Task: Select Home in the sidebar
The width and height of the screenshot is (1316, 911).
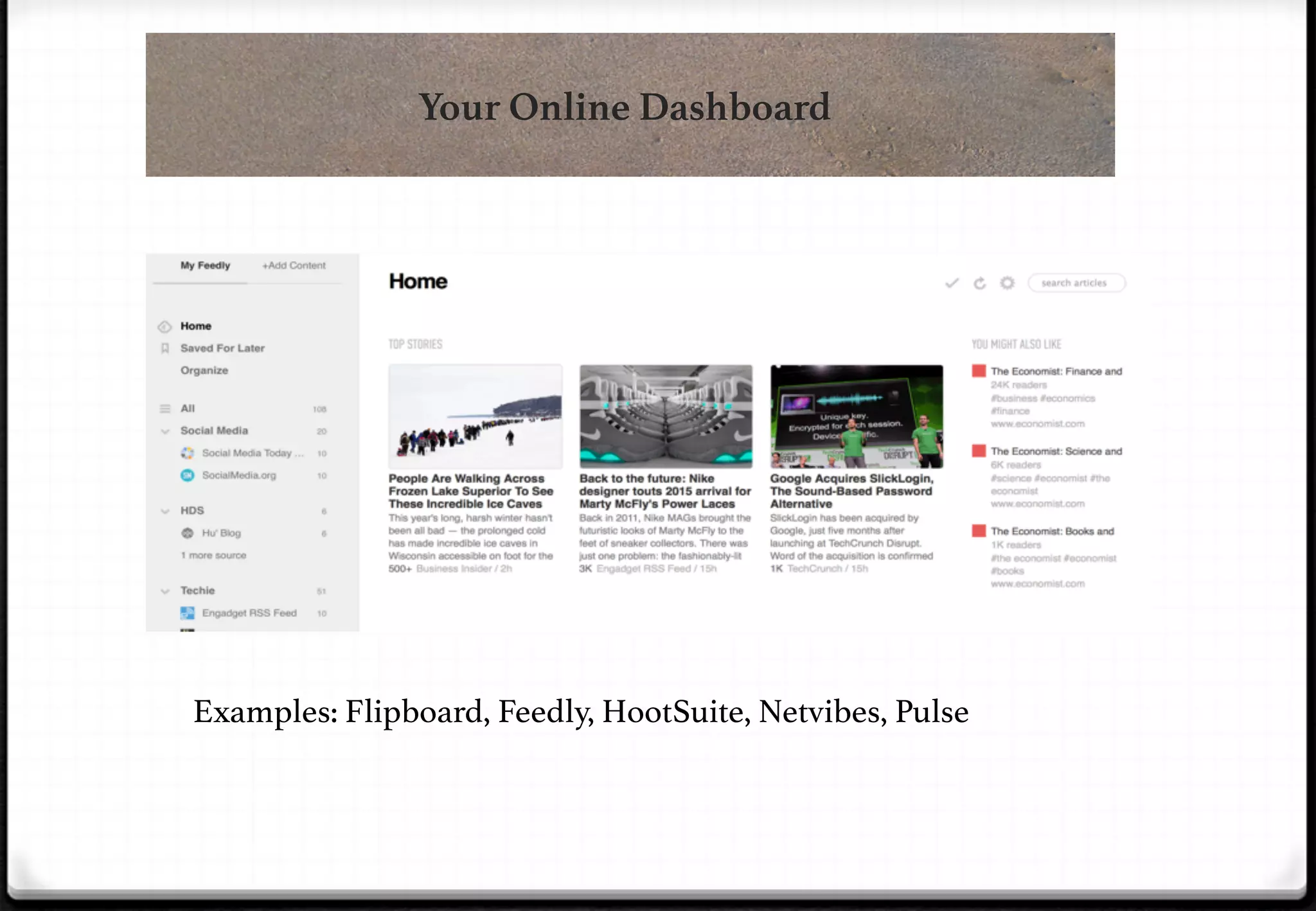Action: (196, 326)
